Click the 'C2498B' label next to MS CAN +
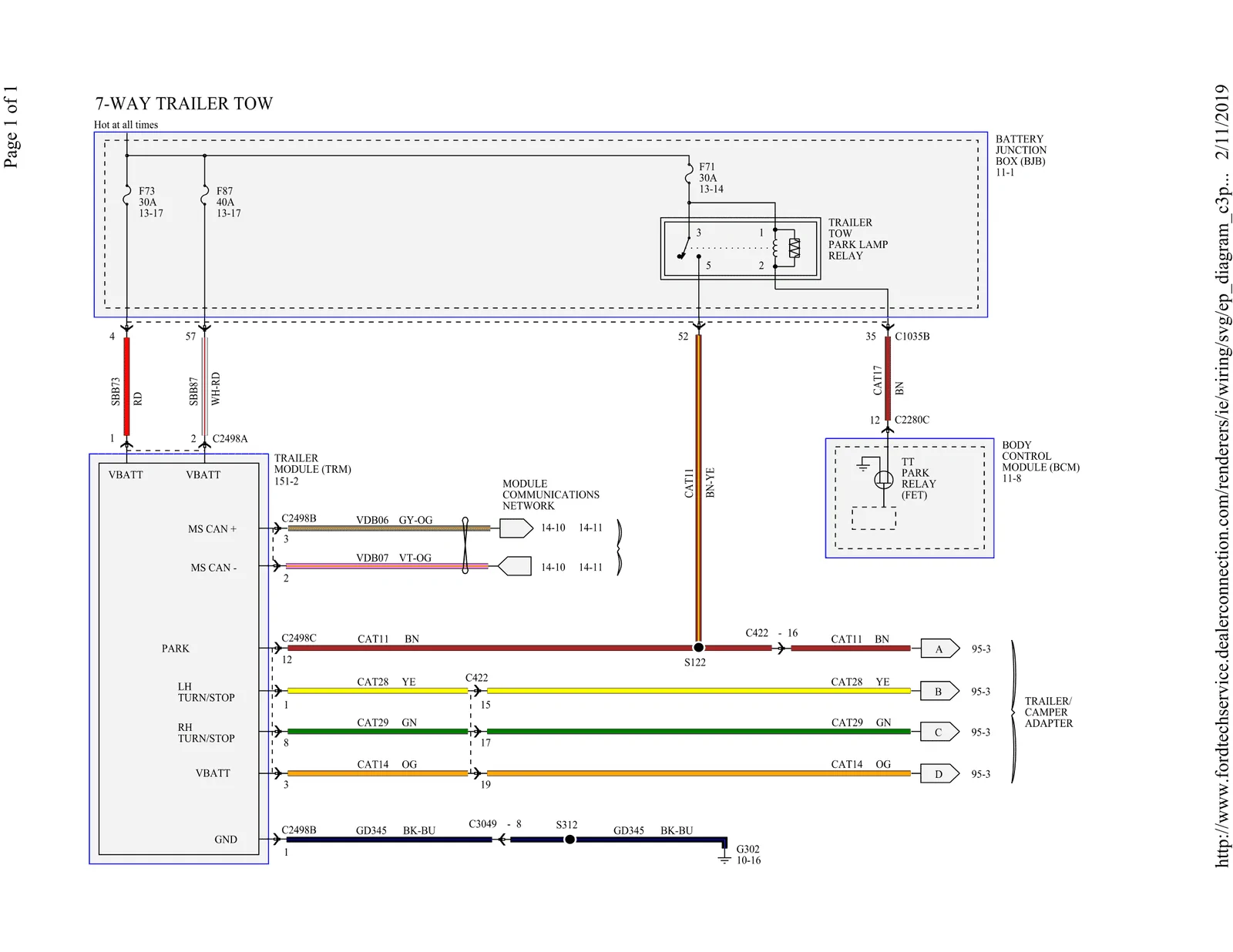1233x952 pixels. (x=299, y=518)
